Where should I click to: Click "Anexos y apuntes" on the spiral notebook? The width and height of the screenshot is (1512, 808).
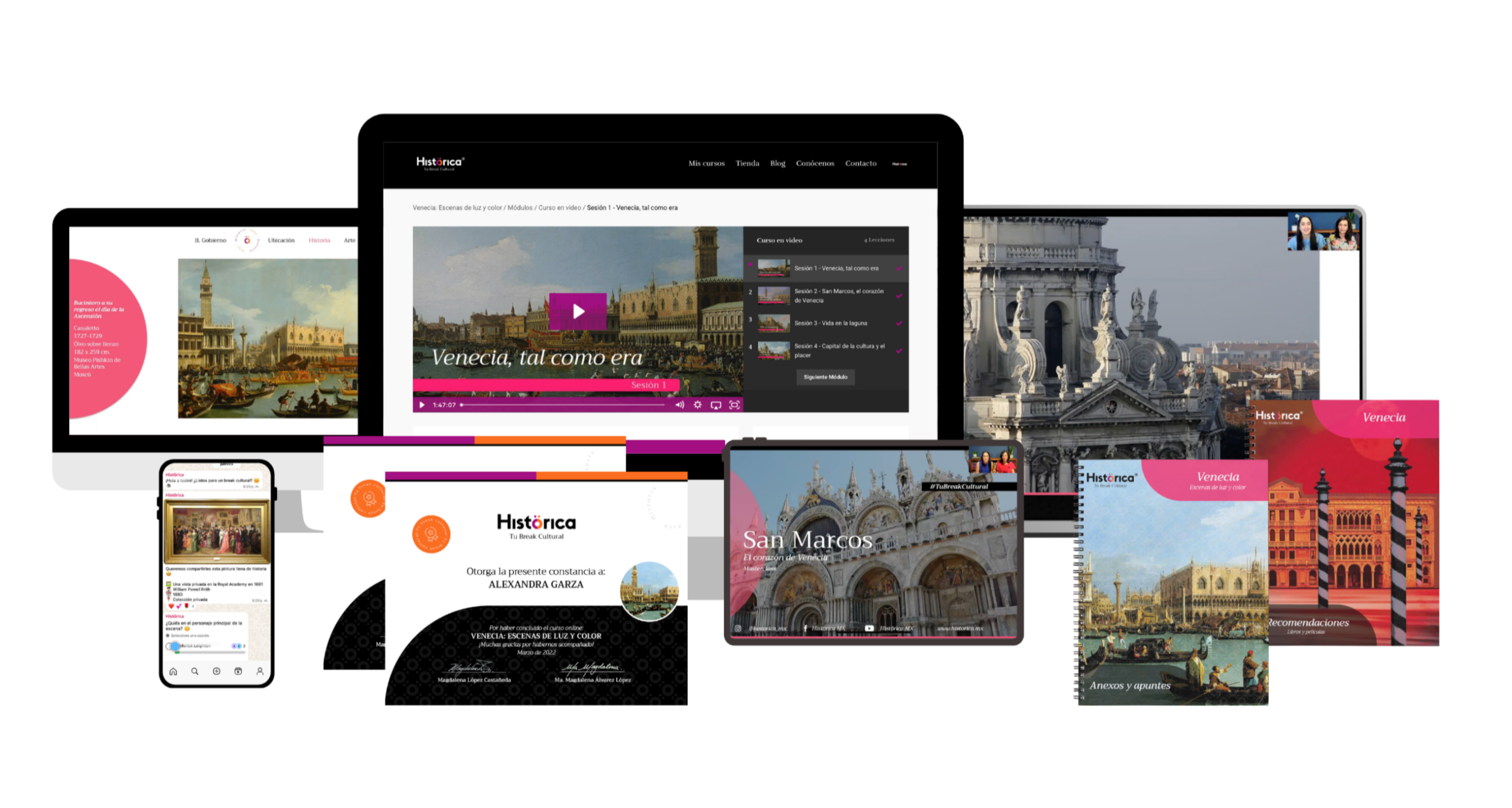pyautogui.click(x=1130, y=686)
